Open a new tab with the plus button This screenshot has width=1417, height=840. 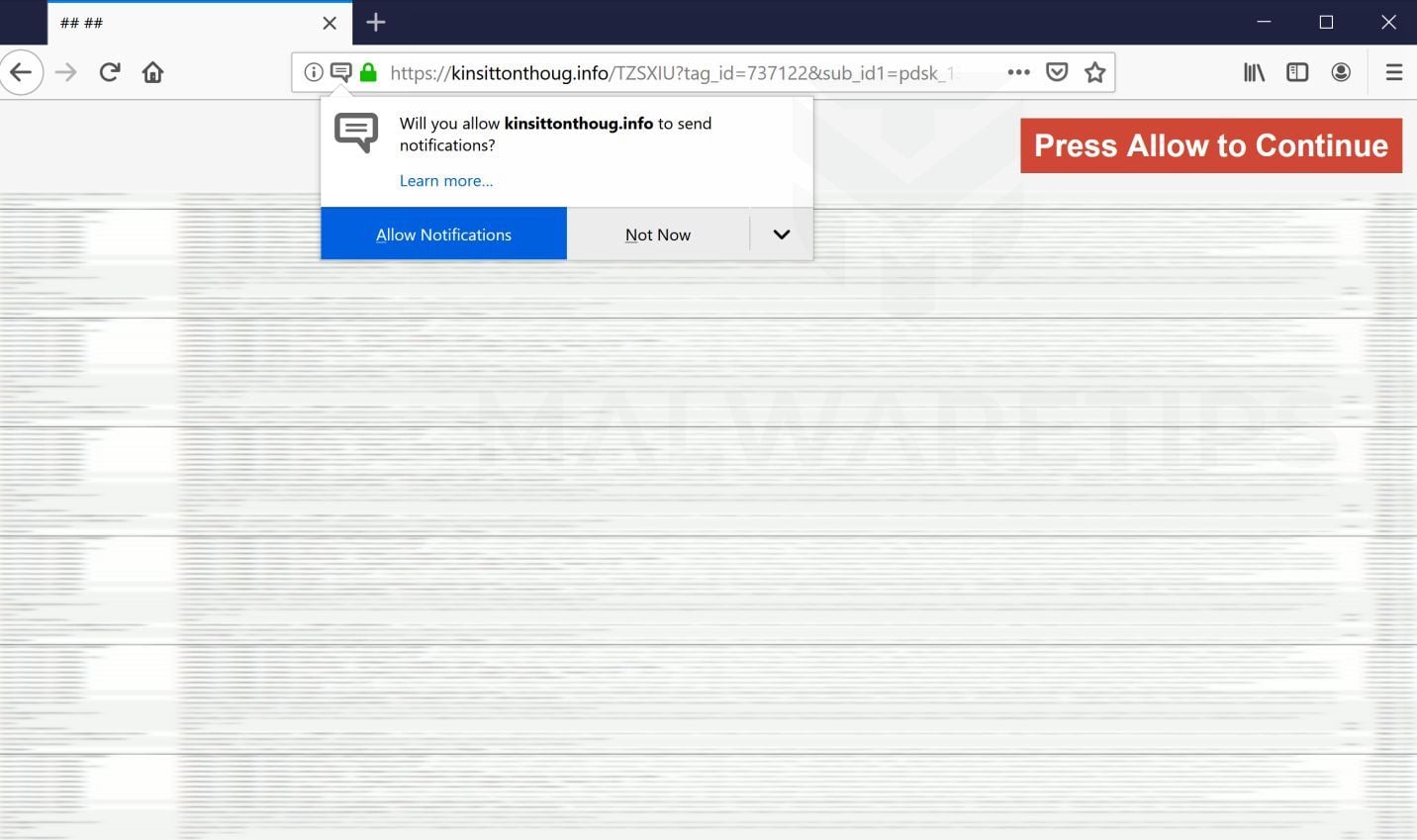376,22
